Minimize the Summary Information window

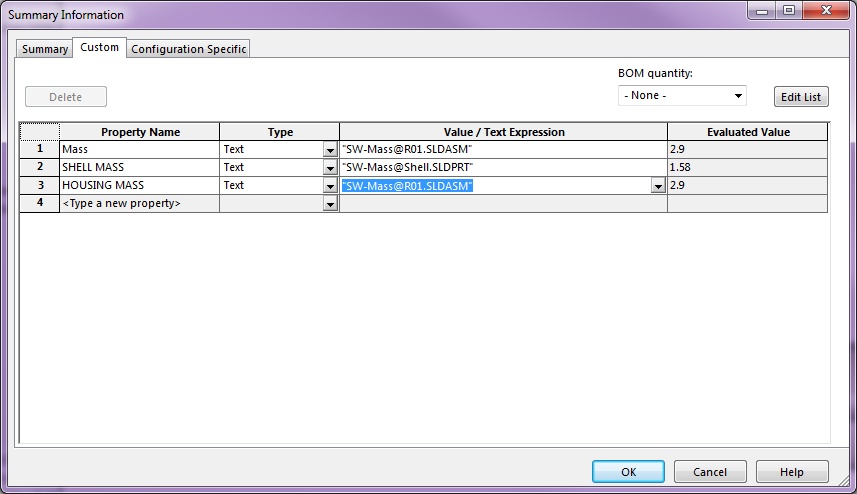click(x=762, y=10)
